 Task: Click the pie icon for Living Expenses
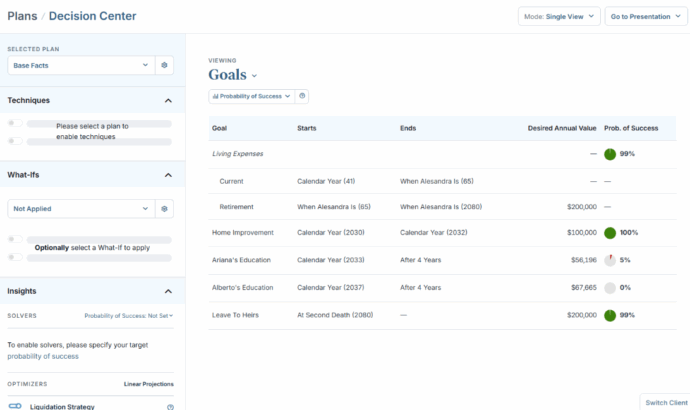[x=610, y=154]
